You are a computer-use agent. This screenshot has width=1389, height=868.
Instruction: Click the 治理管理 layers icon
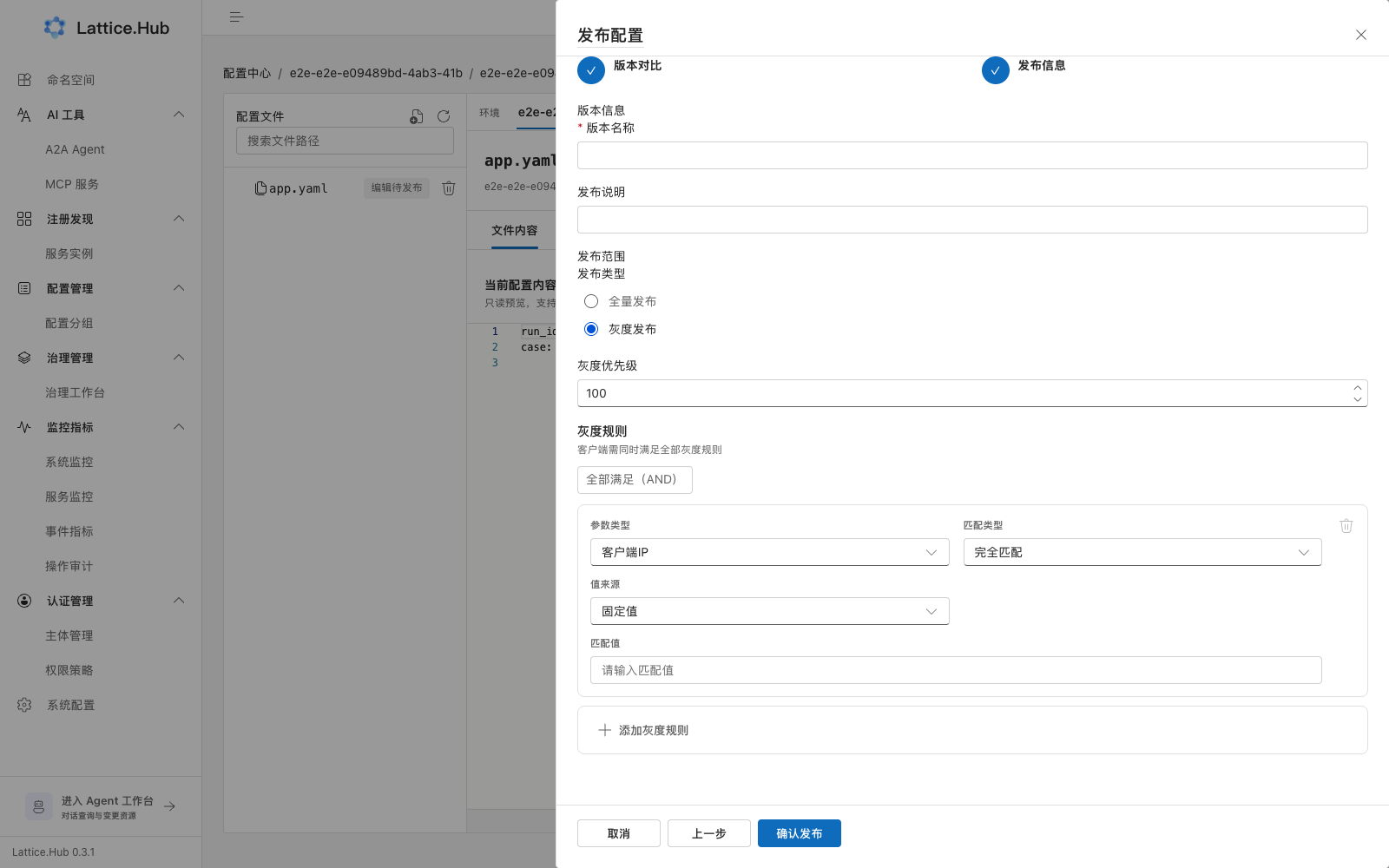click(x=24, y=358)
